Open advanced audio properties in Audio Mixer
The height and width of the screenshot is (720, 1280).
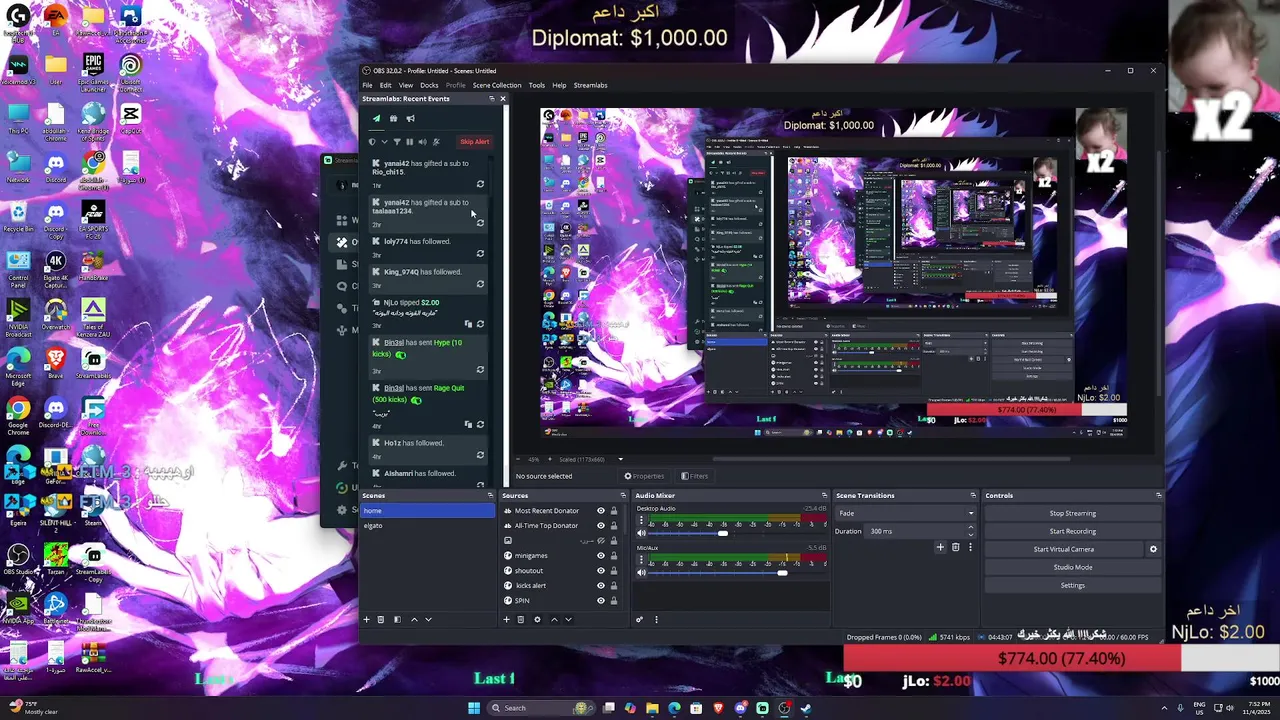click(640, 619)
